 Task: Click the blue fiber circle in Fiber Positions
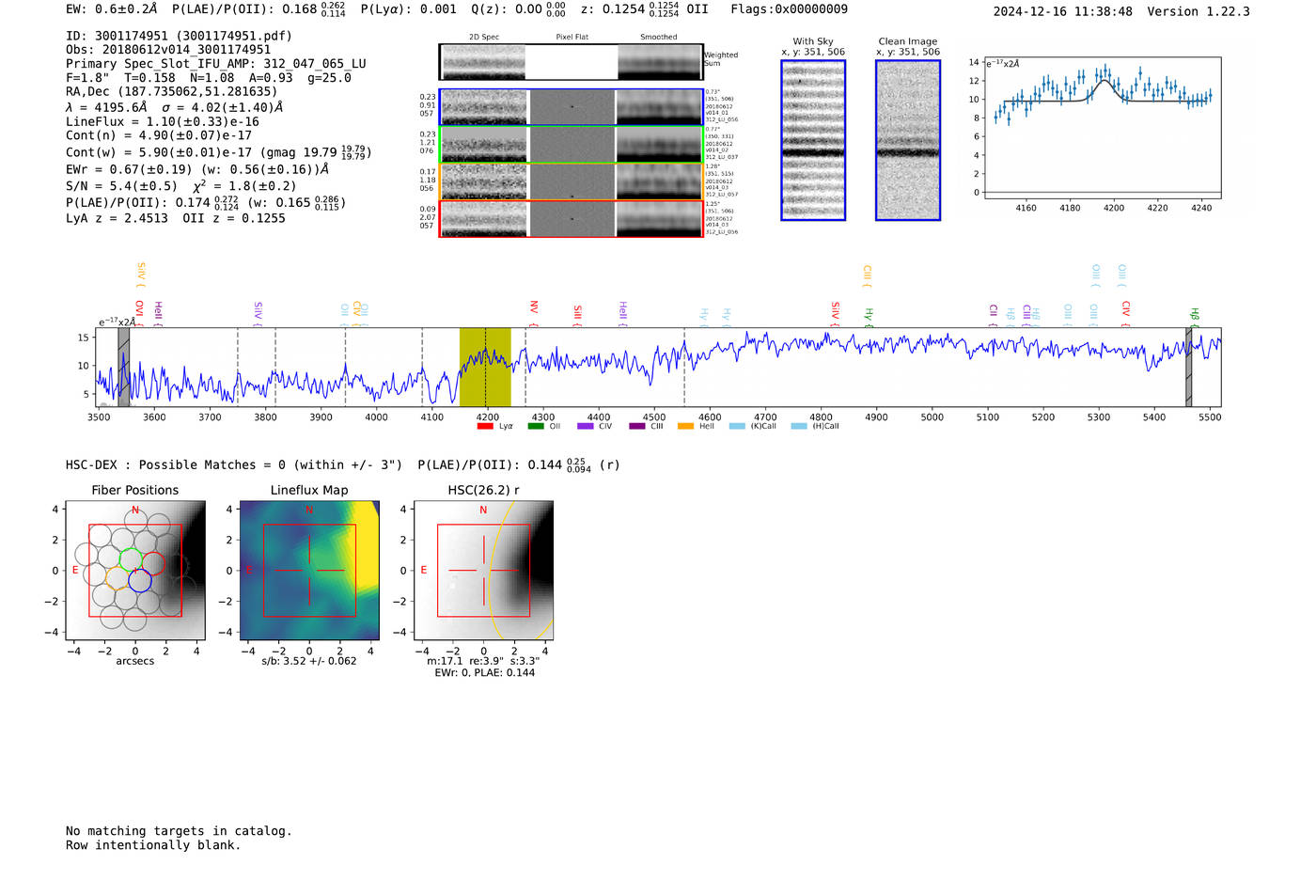pyautogui.click(x=140, y=581)
